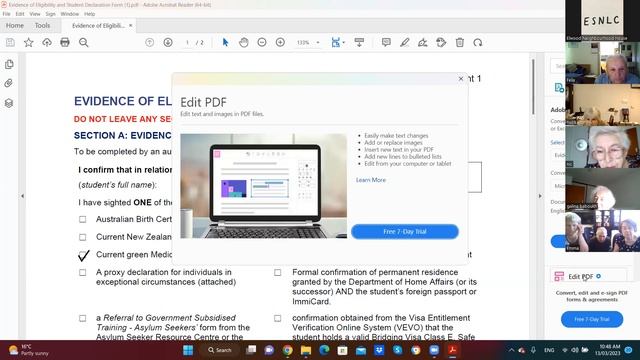The image size is (640, 360).
Task: Tick the Formal confirmation of permanent residence checkbox
Action: 278,272
